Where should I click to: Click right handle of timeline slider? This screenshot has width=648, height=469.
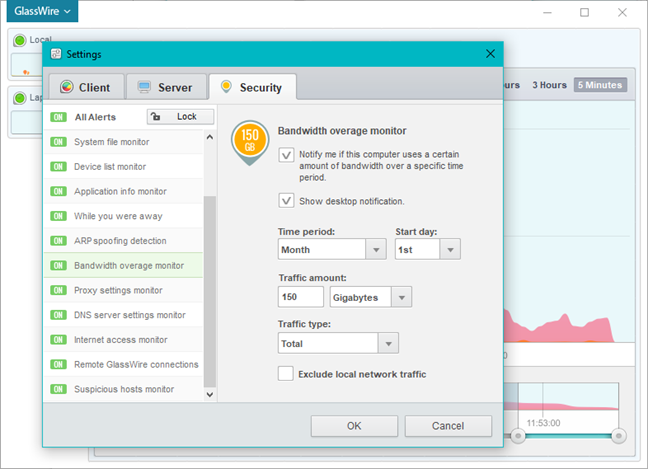[x=618, y=436]
